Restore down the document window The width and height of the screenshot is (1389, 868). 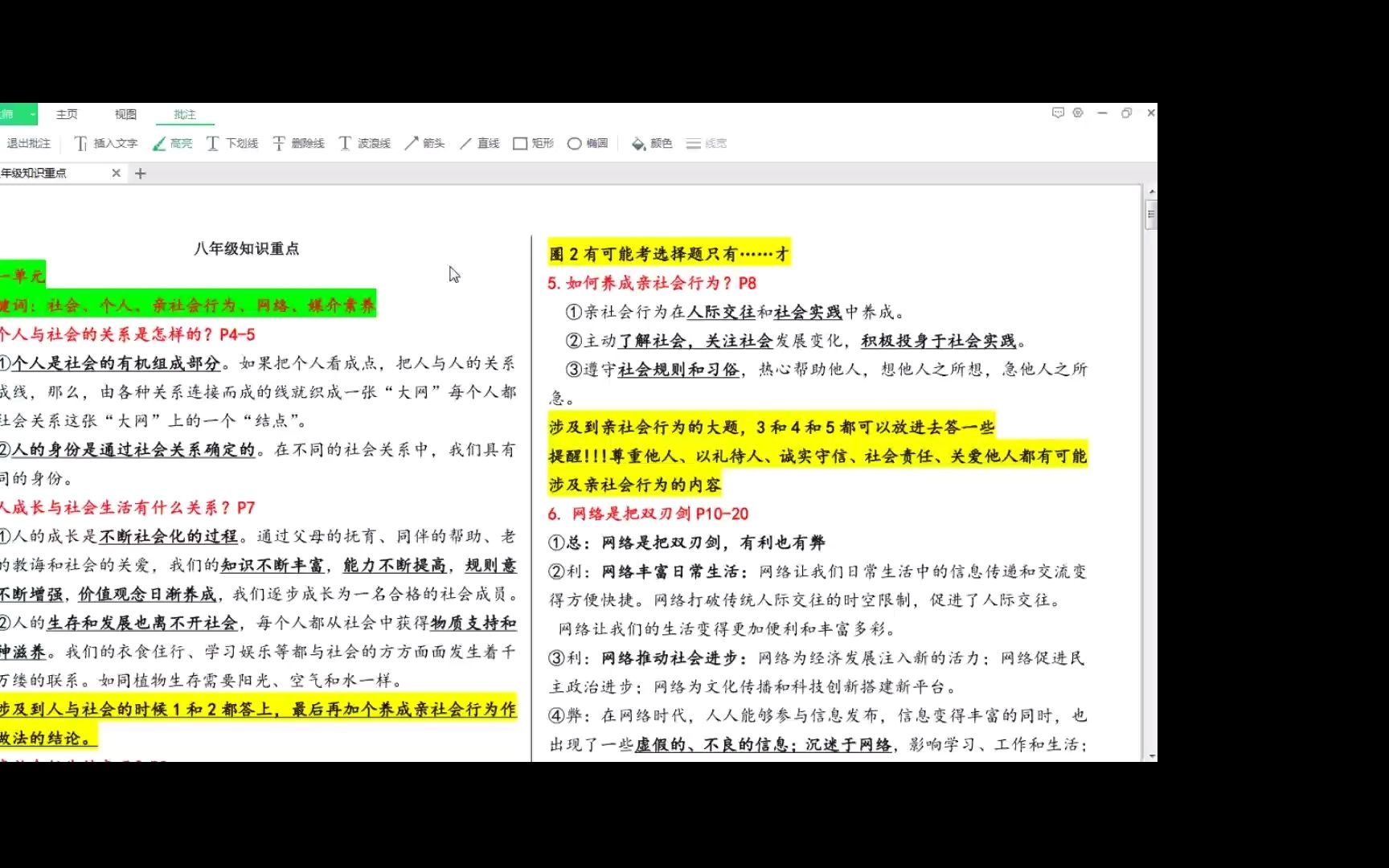click(x=1126, y=113)
